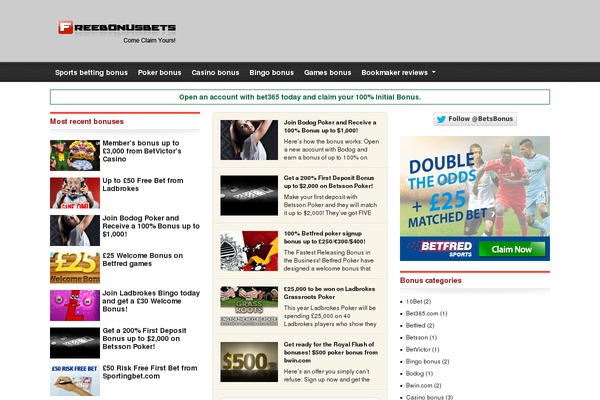Open Royal Flush $500 bwin.com headline

pos(331,352)
